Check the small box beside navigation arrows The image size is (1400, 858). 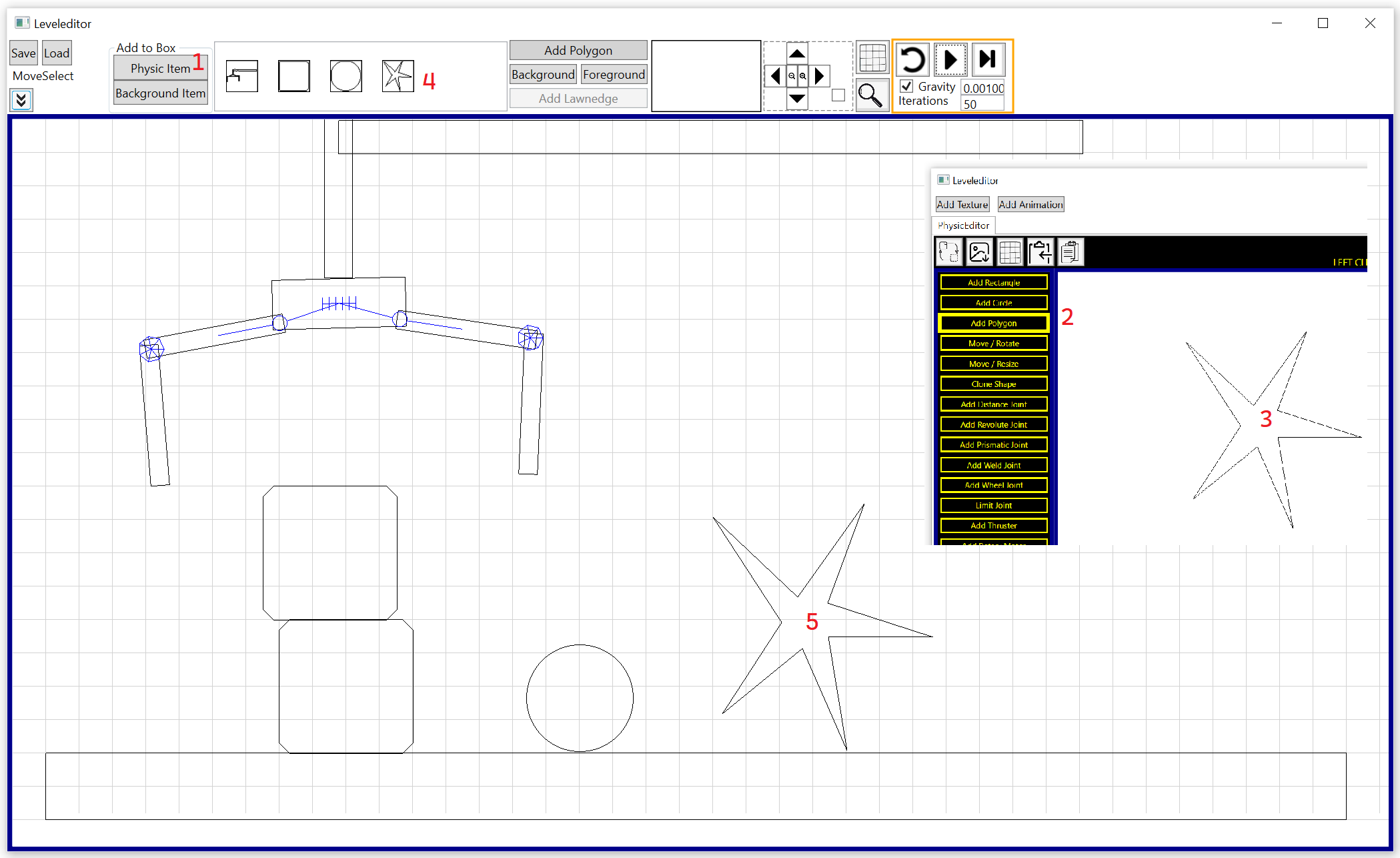click(838, 95)
